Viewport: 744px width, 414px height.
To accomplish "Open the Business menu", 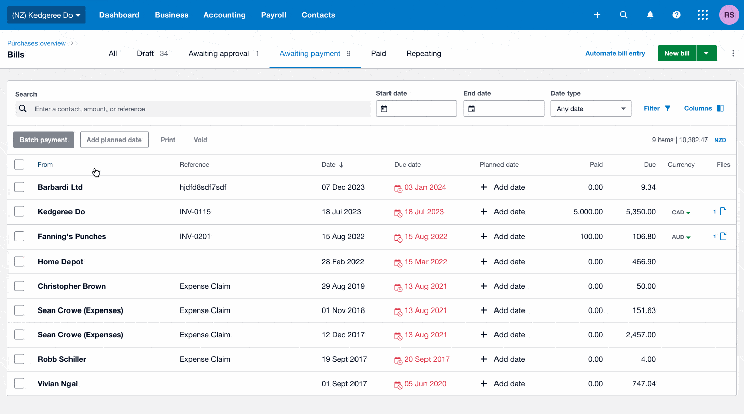I will pyautogui.click(x=171, y=15).
